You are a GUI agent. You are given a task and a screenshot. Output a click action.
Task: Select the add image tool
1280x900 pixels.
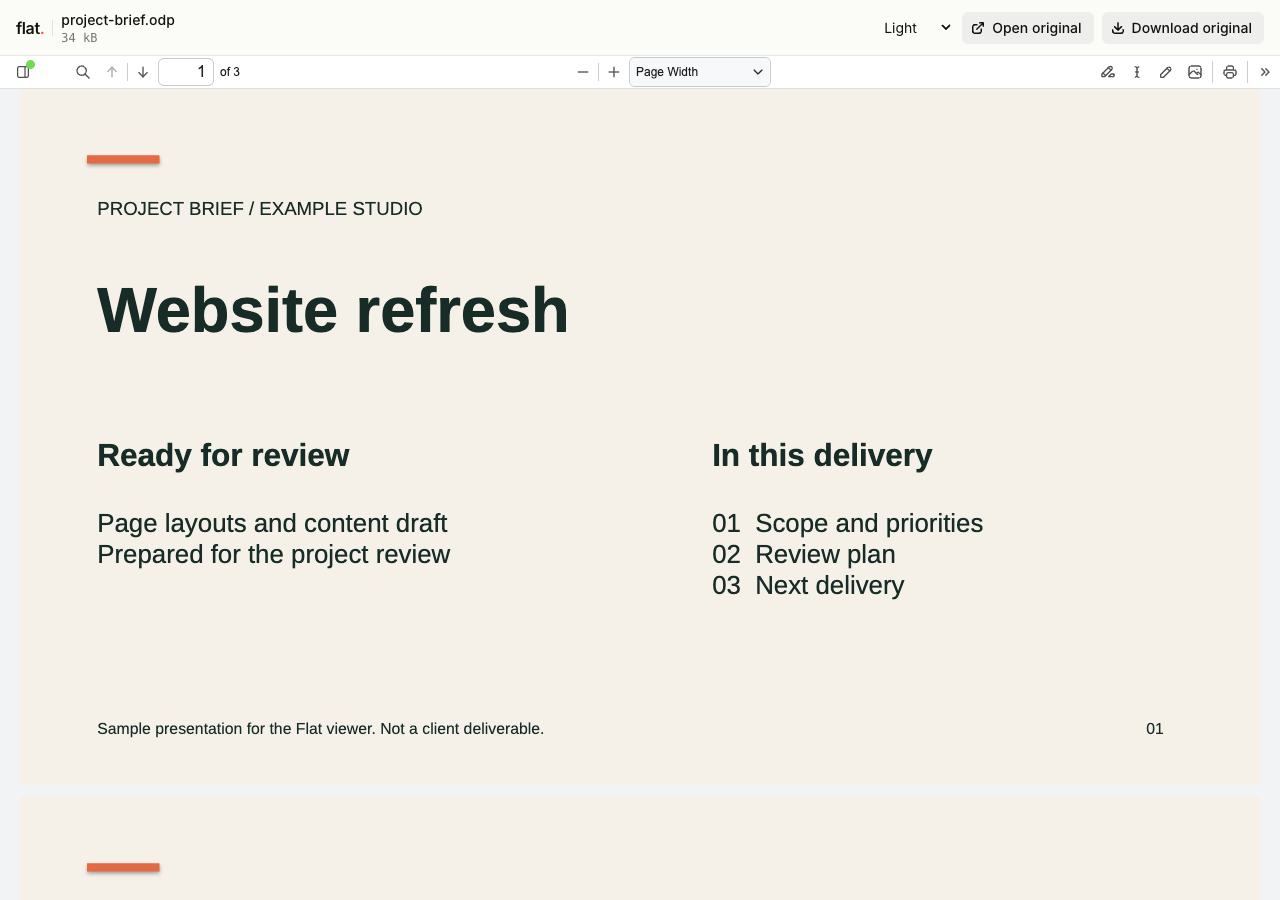[1195, 72]
